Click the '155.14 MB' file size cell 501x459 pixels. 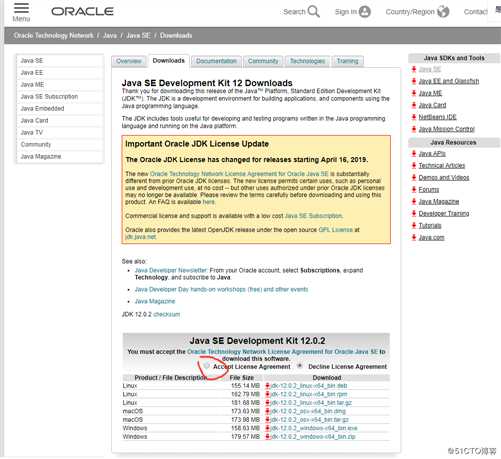[245, 386]
